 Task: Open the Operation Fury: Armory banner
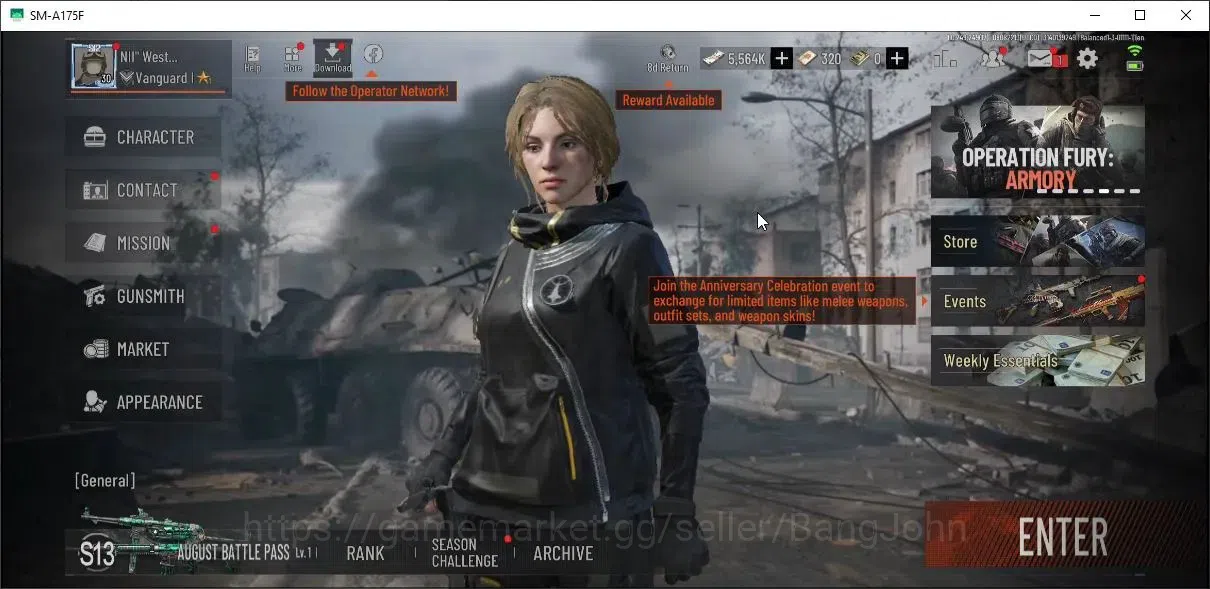pyautogui.click(x=1038, y=151)
